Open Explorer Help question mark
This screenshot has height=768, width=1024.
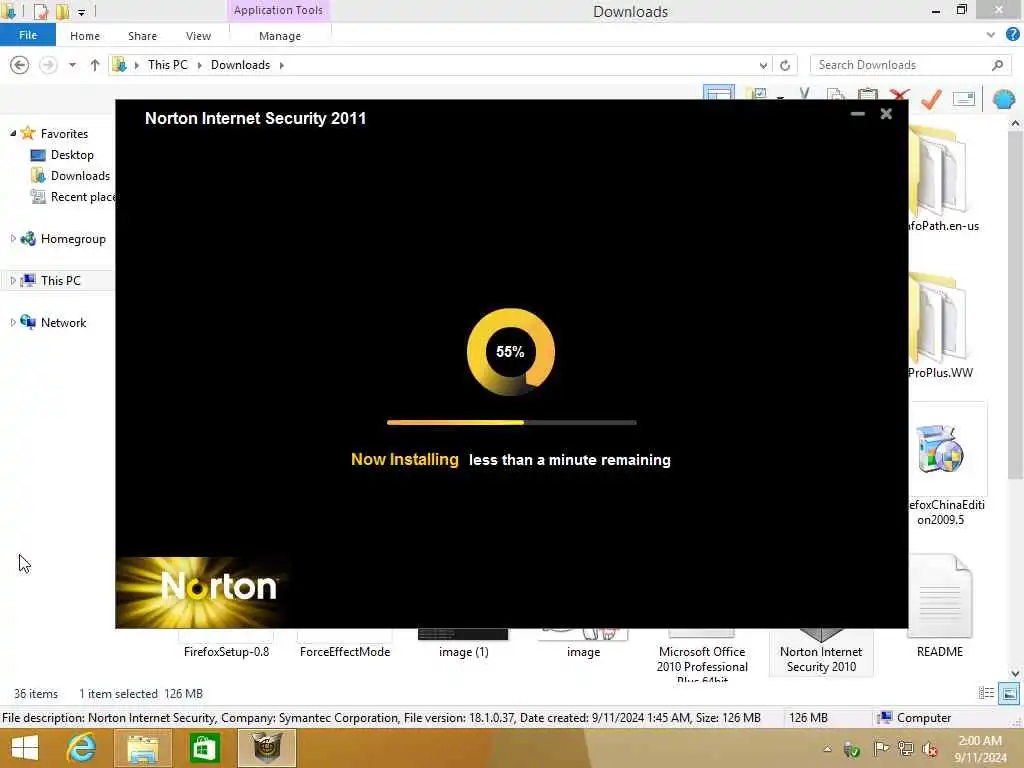coord(1012,35)
